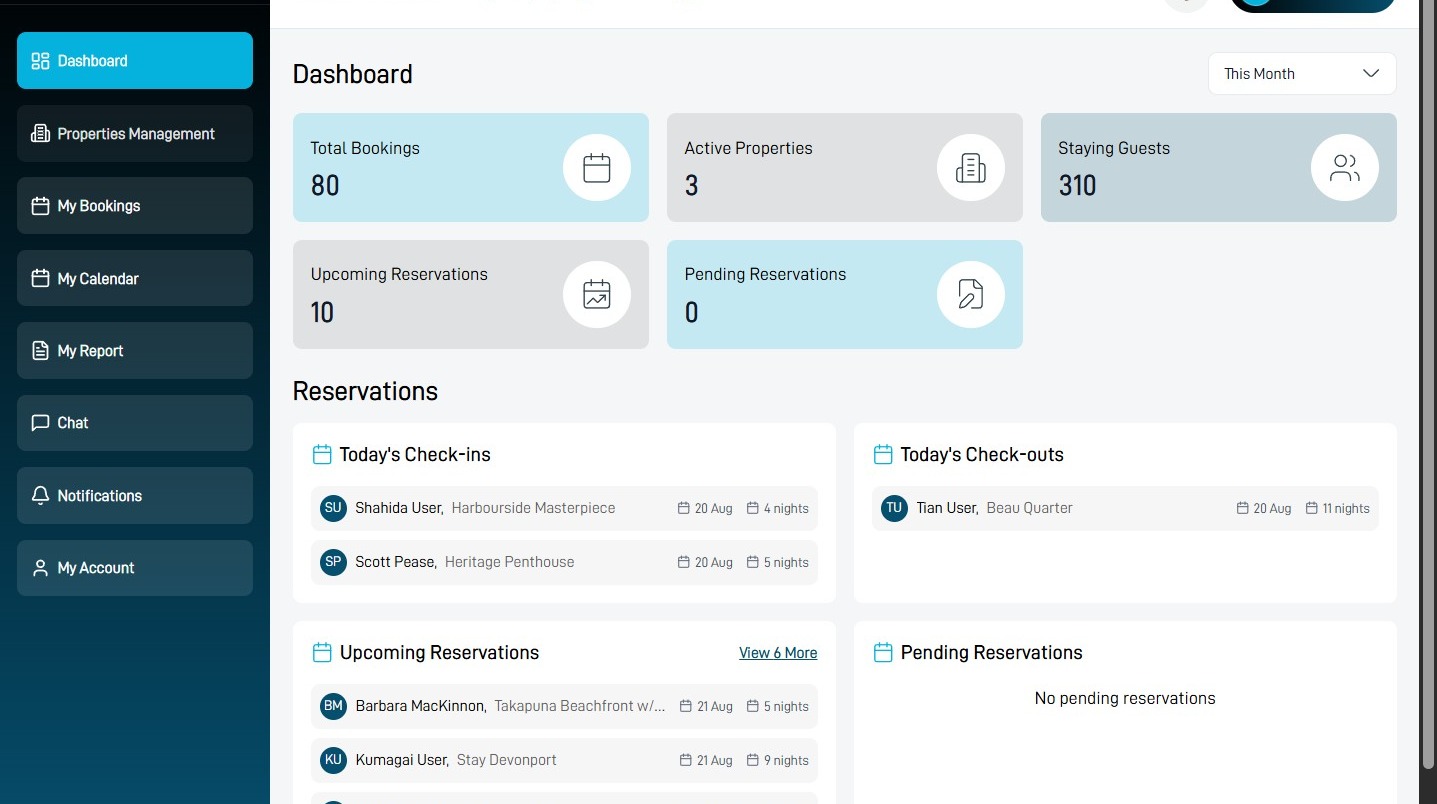Click the BM avatar for Barbara MacKinnon

click(334, 706)
